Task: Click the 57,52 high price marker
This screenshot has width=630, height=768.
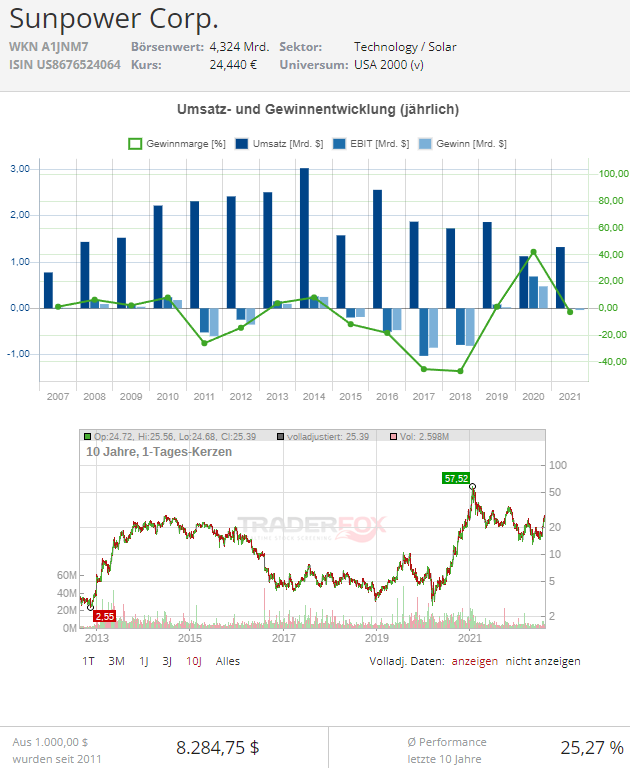Action: tap(456, 478)
